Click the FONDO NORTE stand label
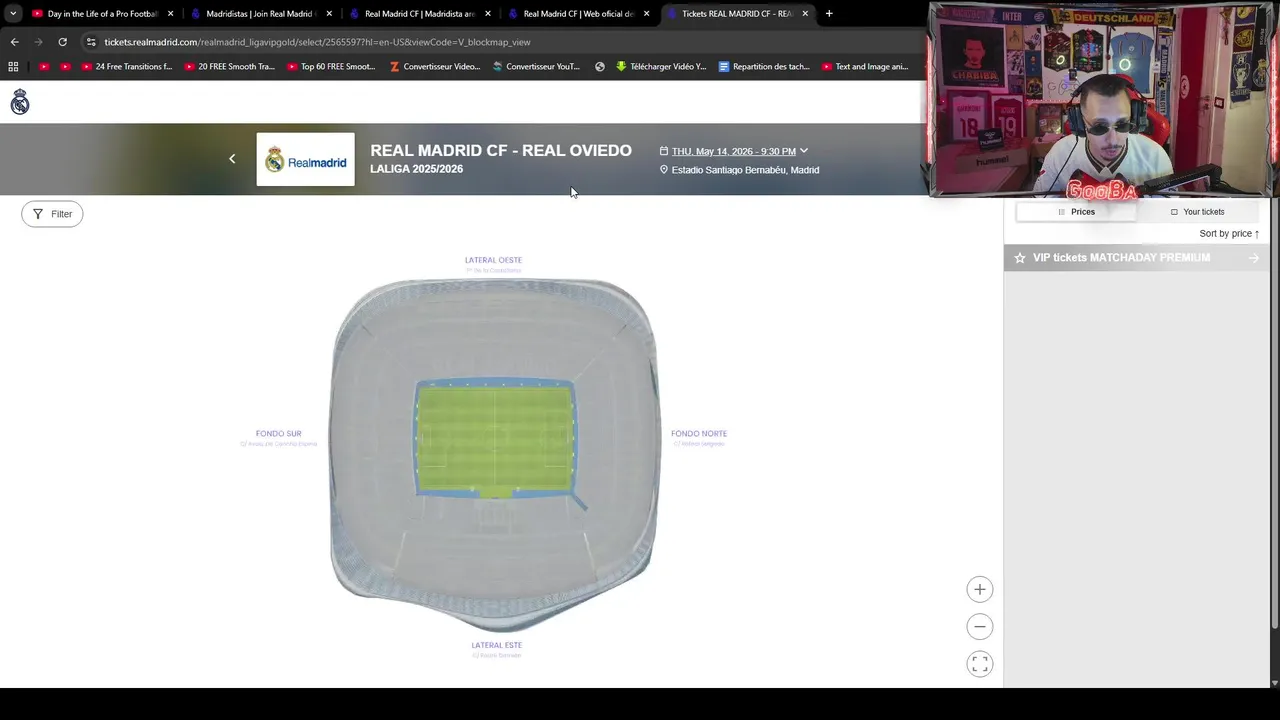 click(x=699, y=434)
